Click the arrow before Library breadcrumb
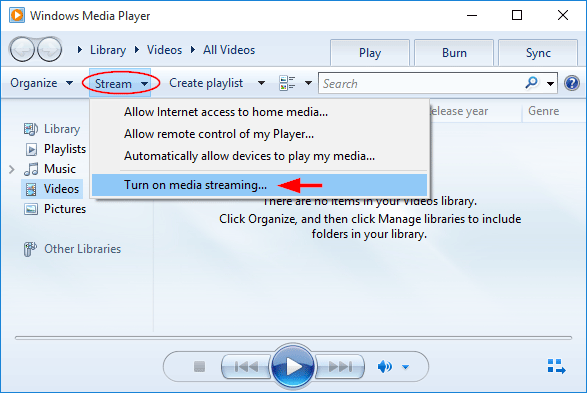The image size is (587, 393). [x=80, y=50]
